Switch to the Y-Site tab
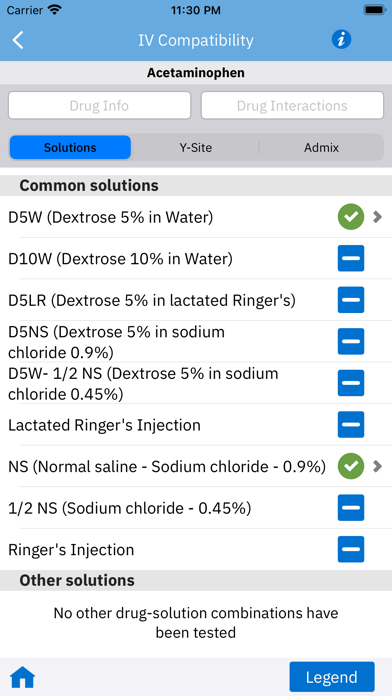392x696 pixels. (195, 147)
